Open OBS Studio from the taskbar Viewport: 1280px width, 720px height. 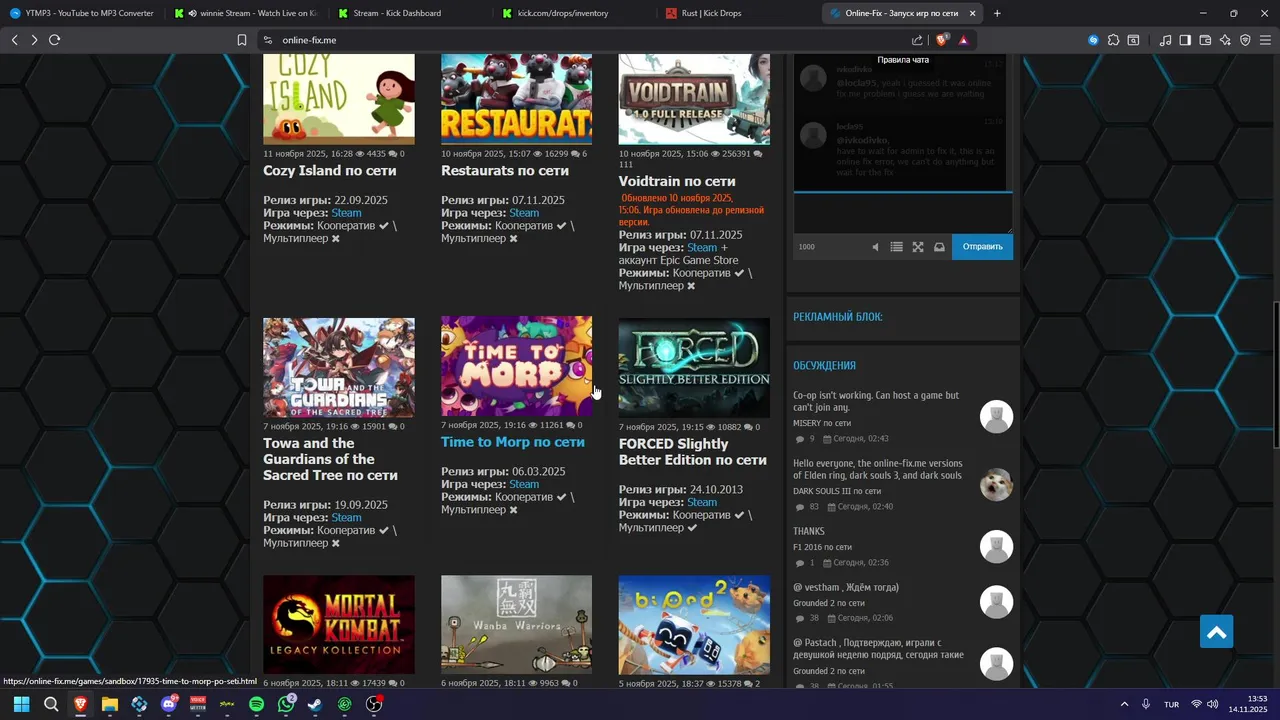(x=374, y=704)
